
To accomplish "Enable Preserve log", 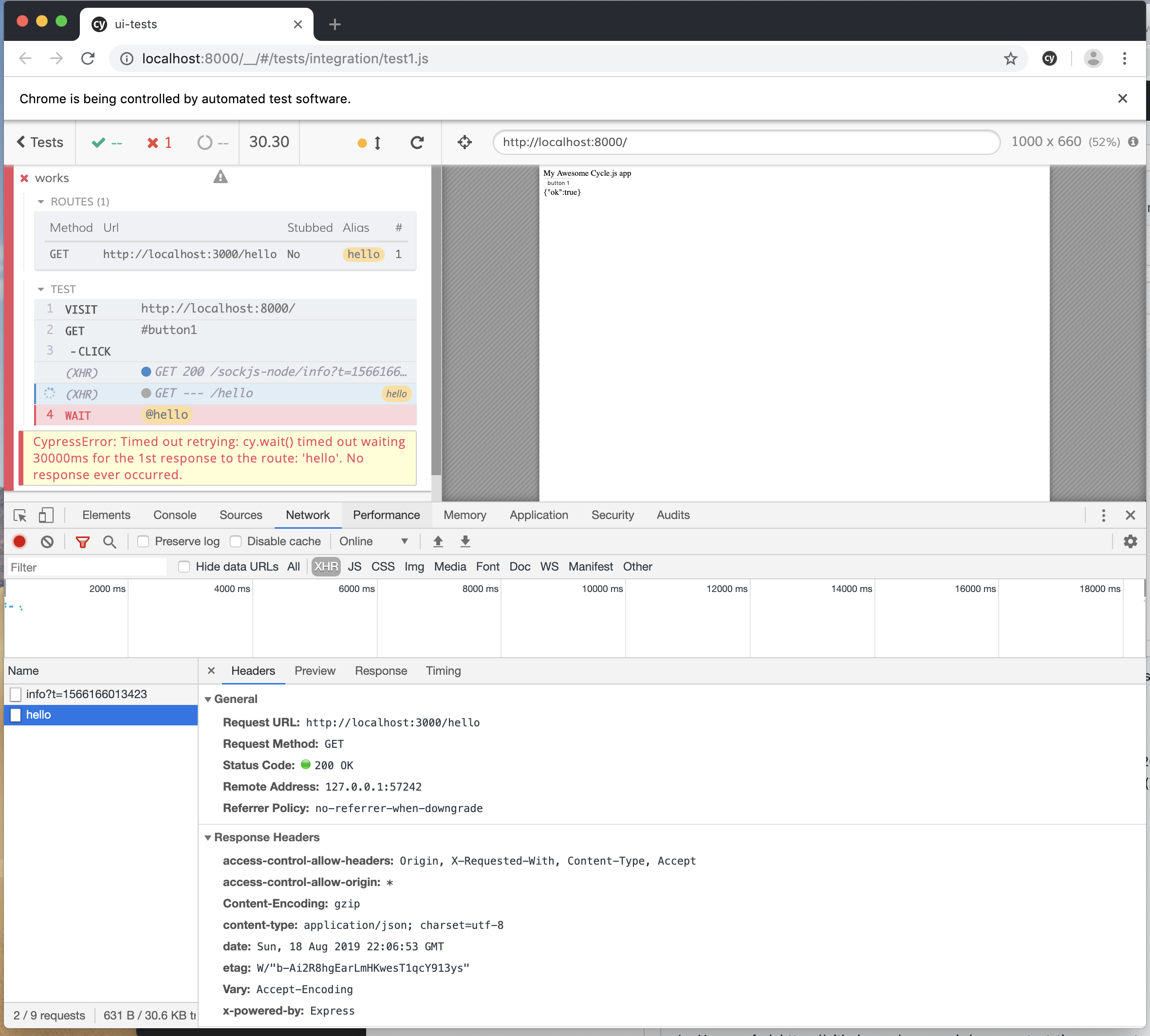I will [x=143, y=541].
